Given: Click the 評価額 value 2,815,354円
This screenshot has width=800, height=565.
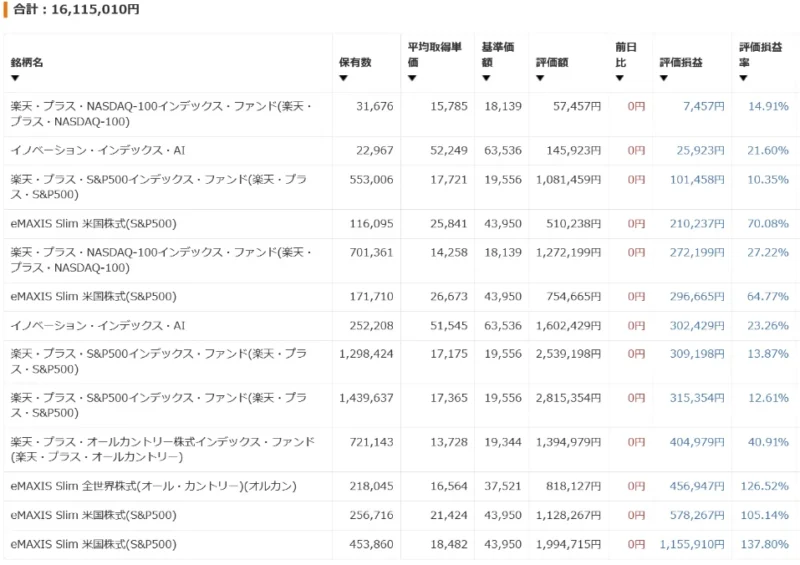Looking at the screenshot, I should [568, 398].
